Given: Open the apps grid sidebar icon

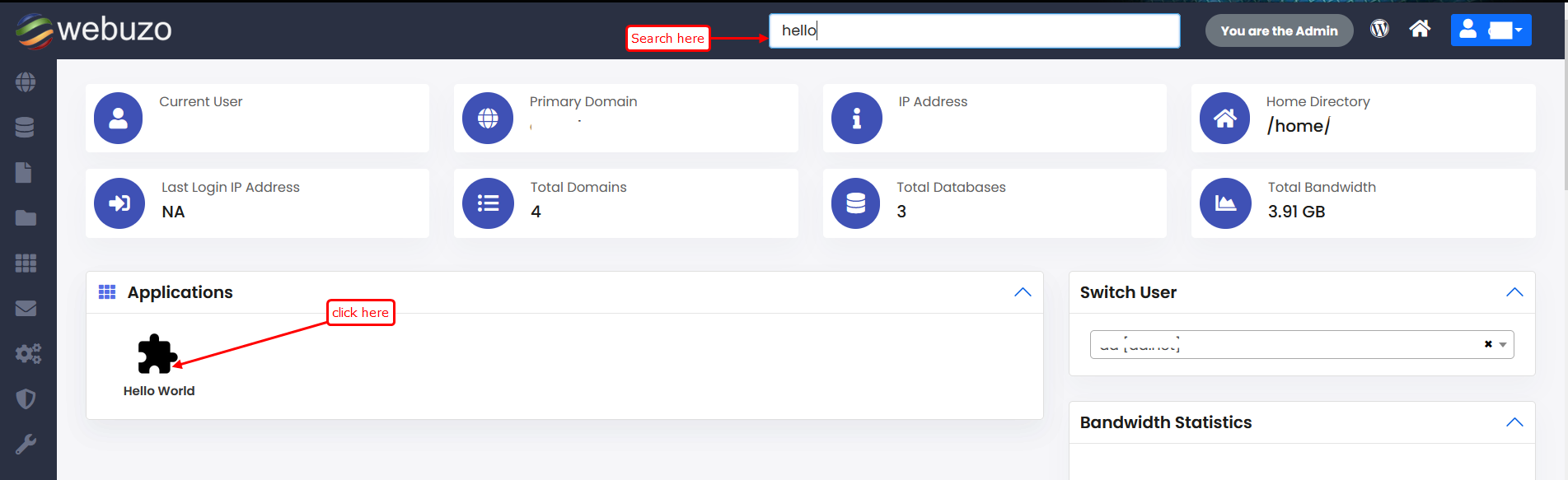Looking at the screenshot, I should 26,263.
